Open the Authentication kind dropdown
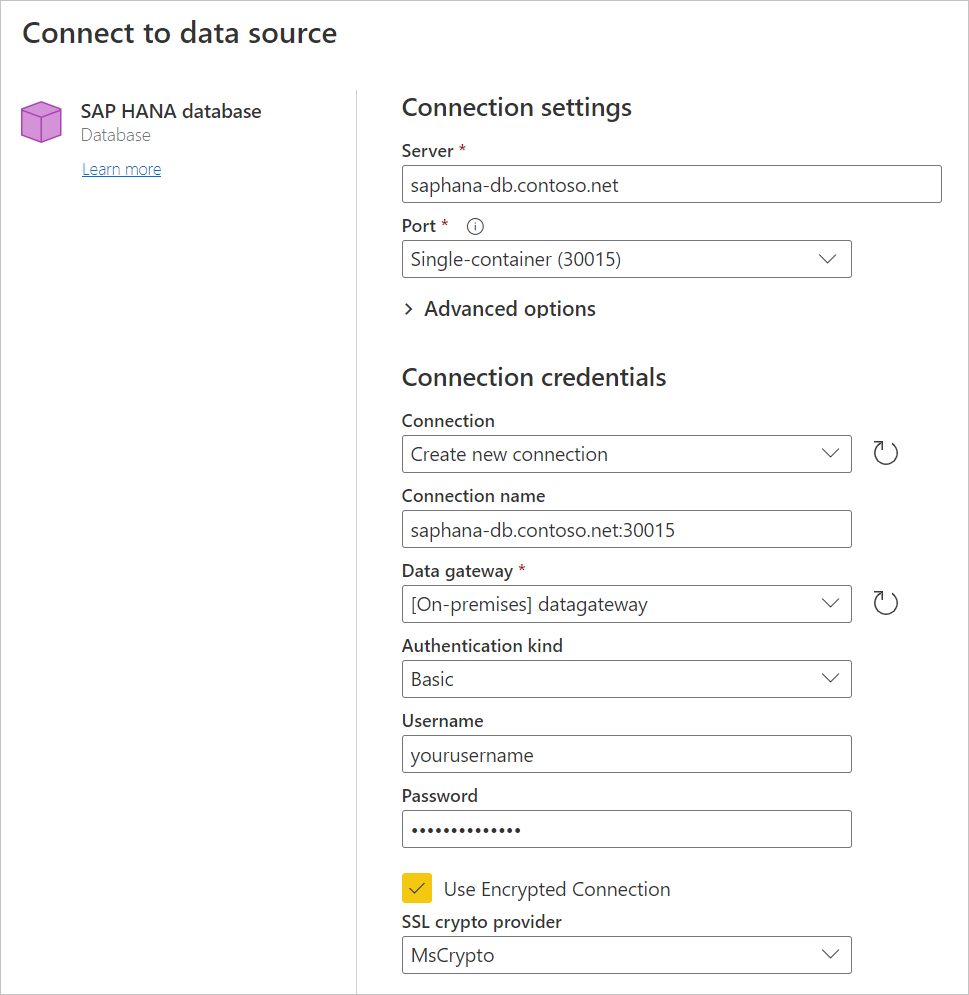The height and width of the screenshot is (995, 969). coord(626,679)
